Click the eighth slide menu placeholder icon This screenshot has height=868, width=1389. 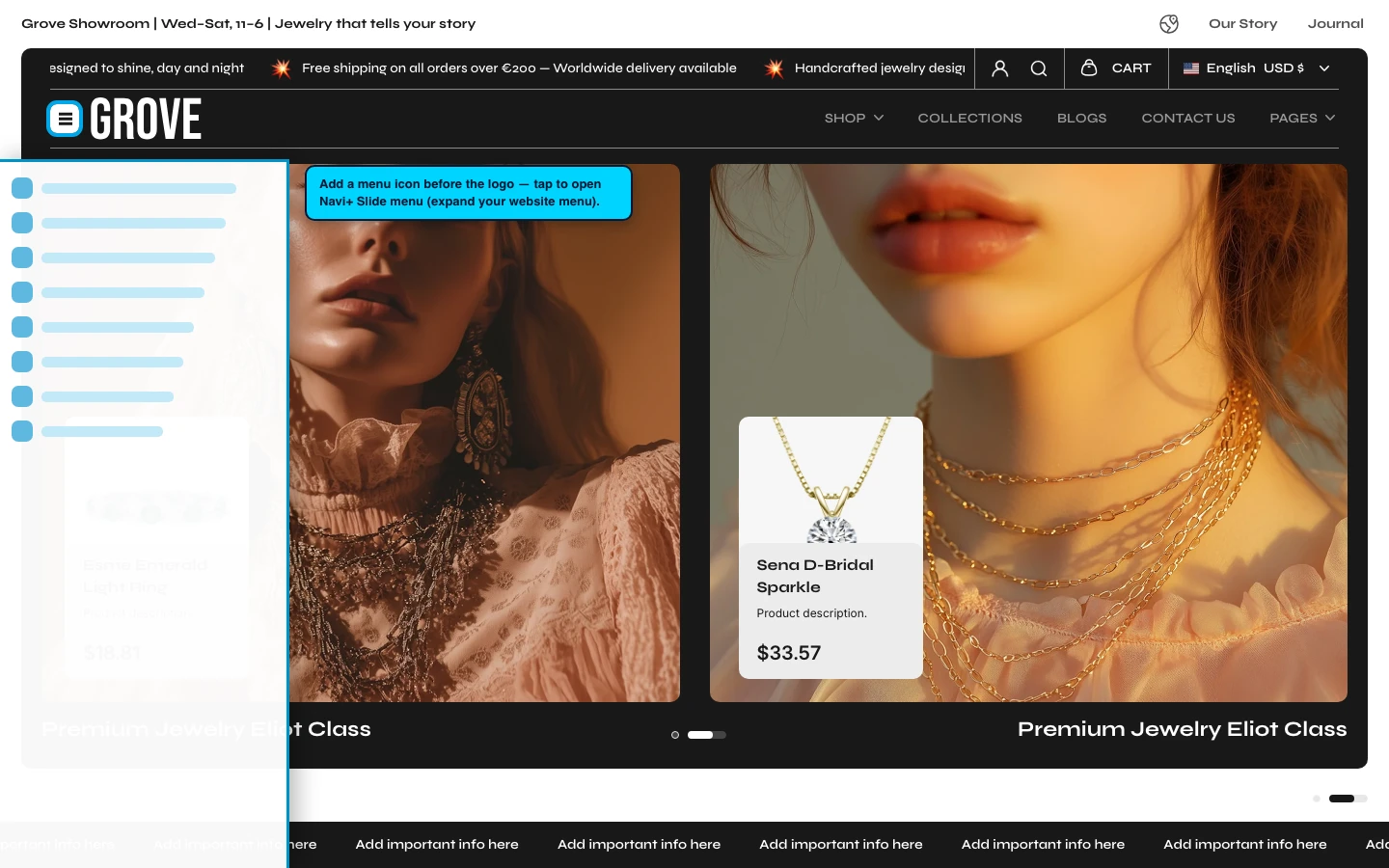tap(22, 431)
